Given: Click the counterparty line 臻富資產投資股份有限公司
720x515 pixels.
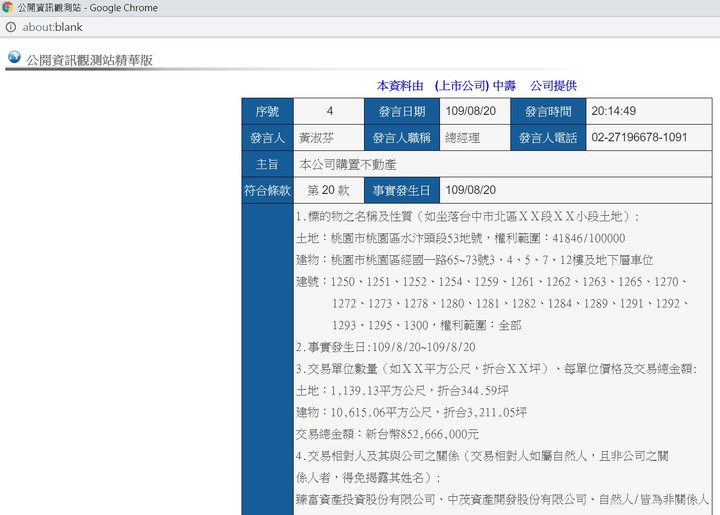Looking at the screenshot, I should pyautogui.click(x=502, y=499).
